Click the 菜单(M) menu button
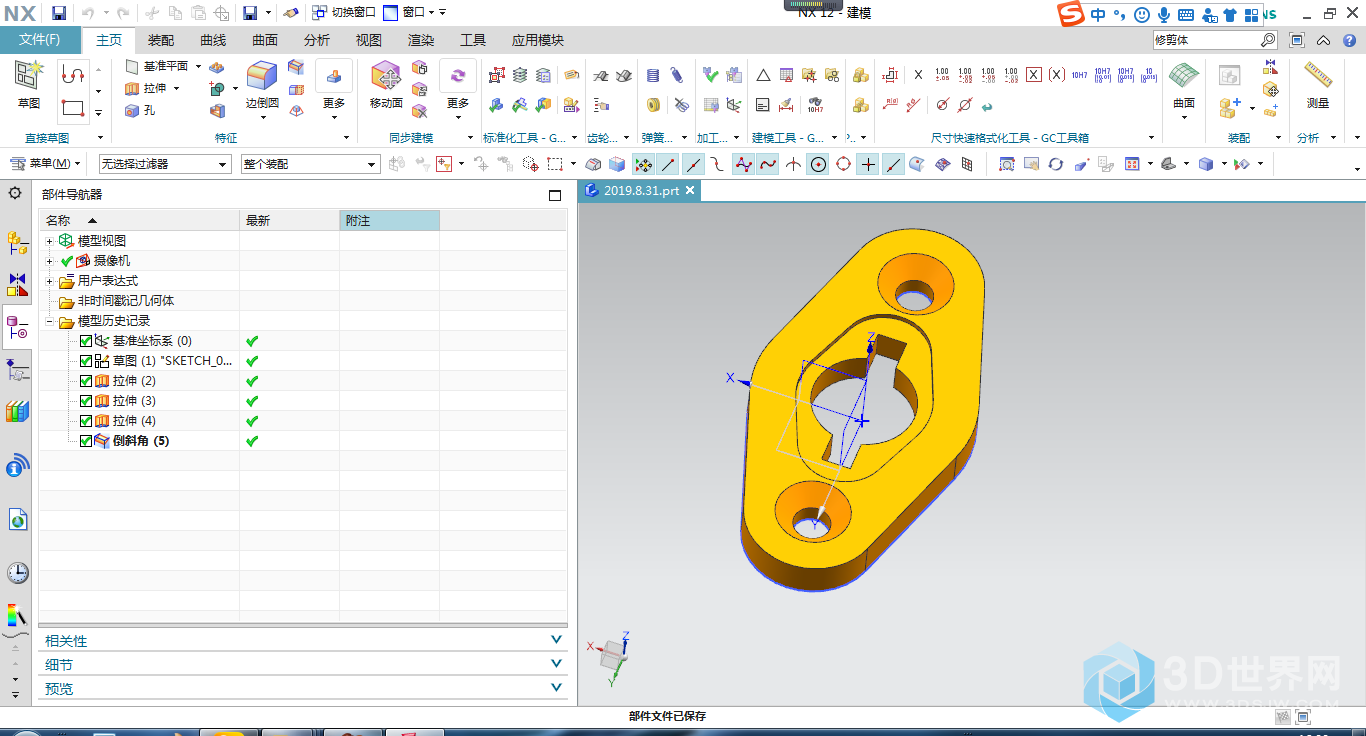The width and height of the screenshot is (1366, 736). tap(46, 164)
